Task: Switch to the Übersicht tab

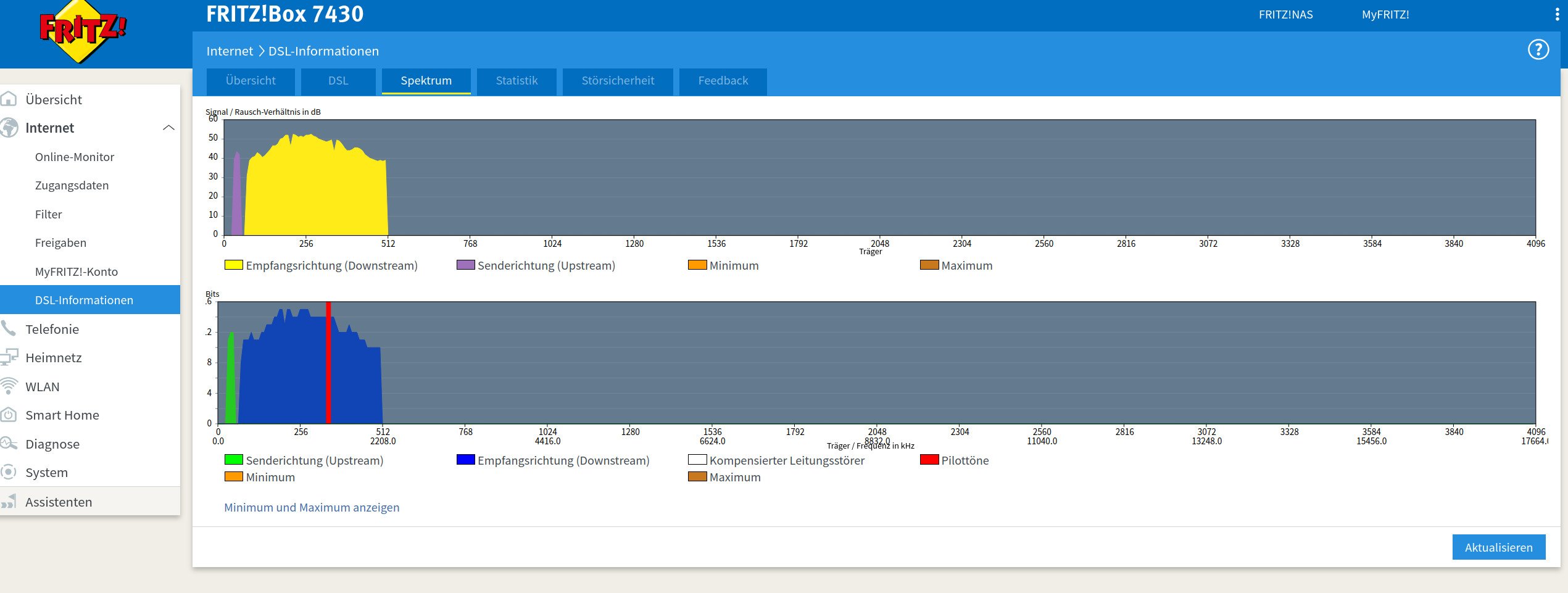Action: pos(251,81)
